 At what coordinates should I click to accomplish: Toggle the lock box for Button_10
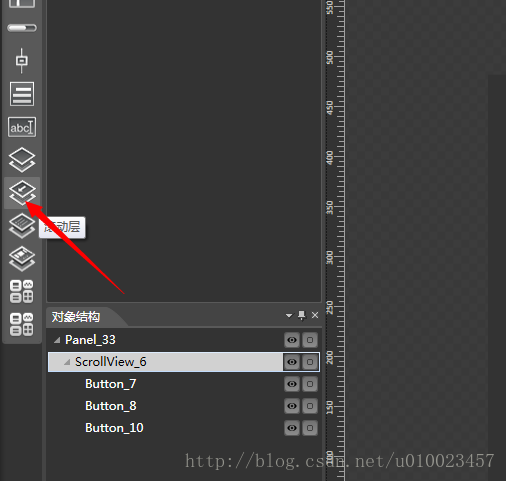310,428
